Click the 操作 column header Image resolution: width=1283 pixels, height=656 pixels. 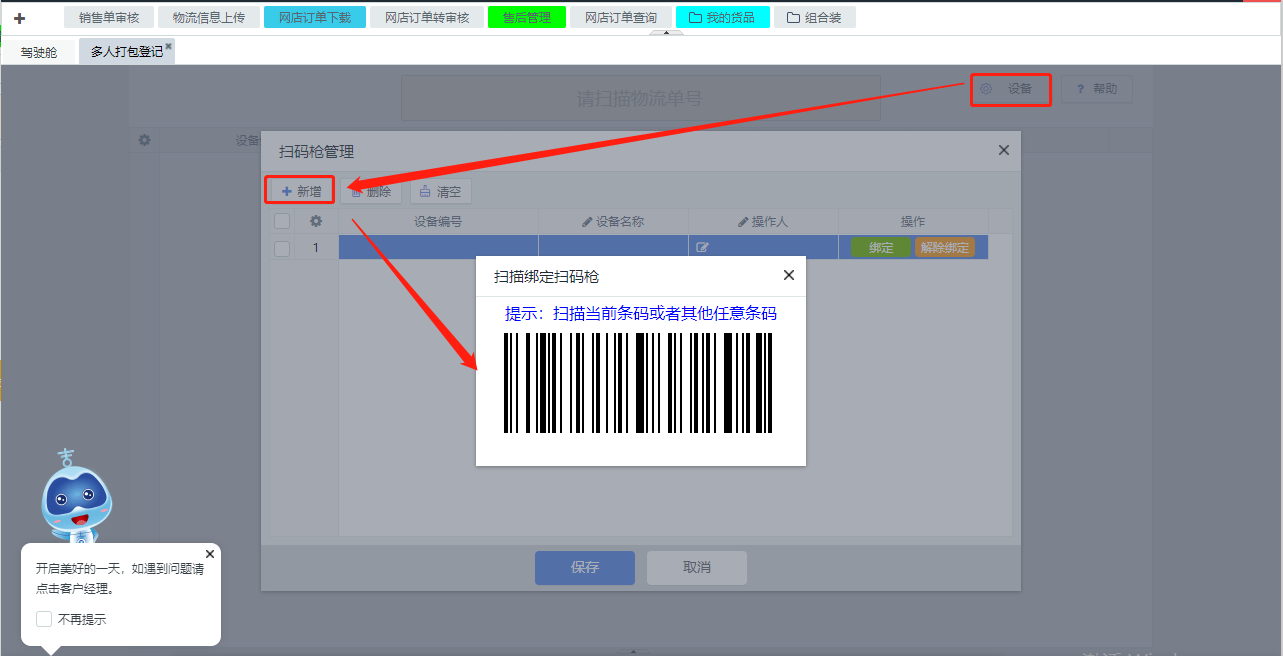pos(913,222)
